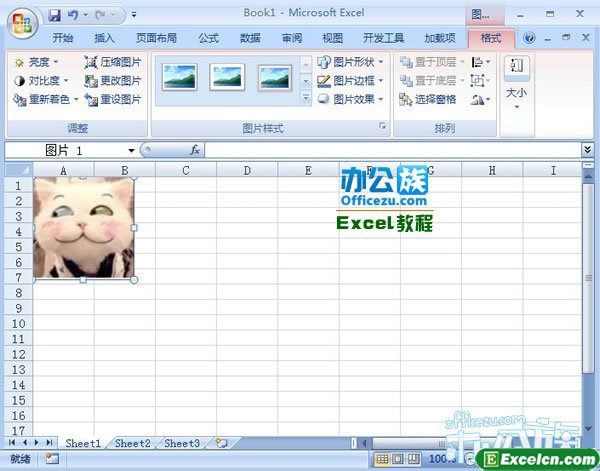
Task: Click the fx insert function icon
Action: click(195, 150)
